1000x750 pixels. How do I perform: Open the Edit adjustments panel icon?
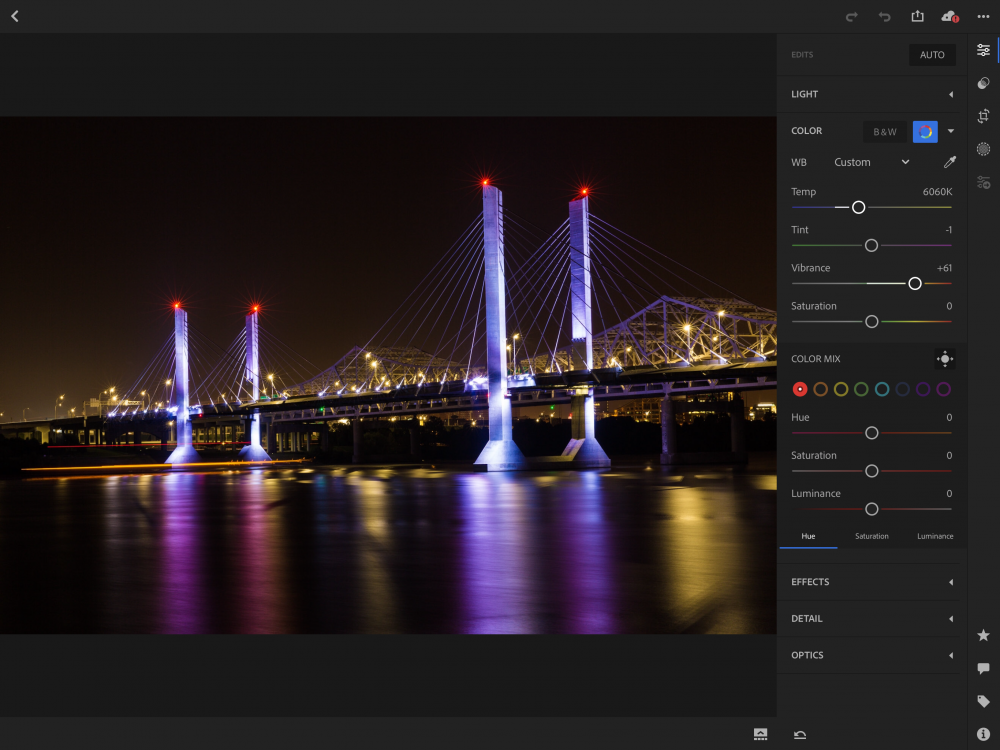pos(983,50)
